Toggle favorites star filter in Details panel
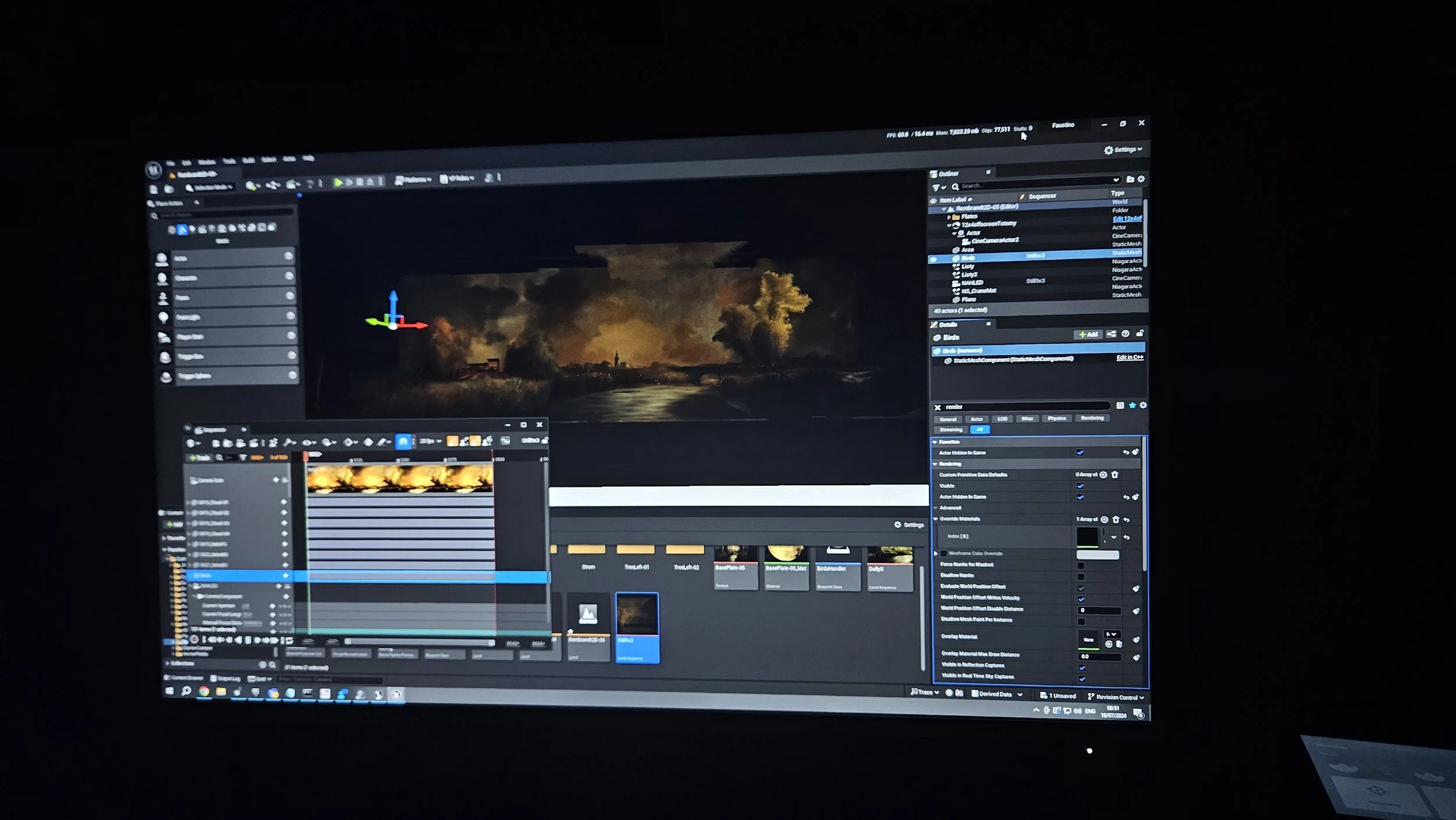Screen dimensions: 1456x820 pos(1132,405)
